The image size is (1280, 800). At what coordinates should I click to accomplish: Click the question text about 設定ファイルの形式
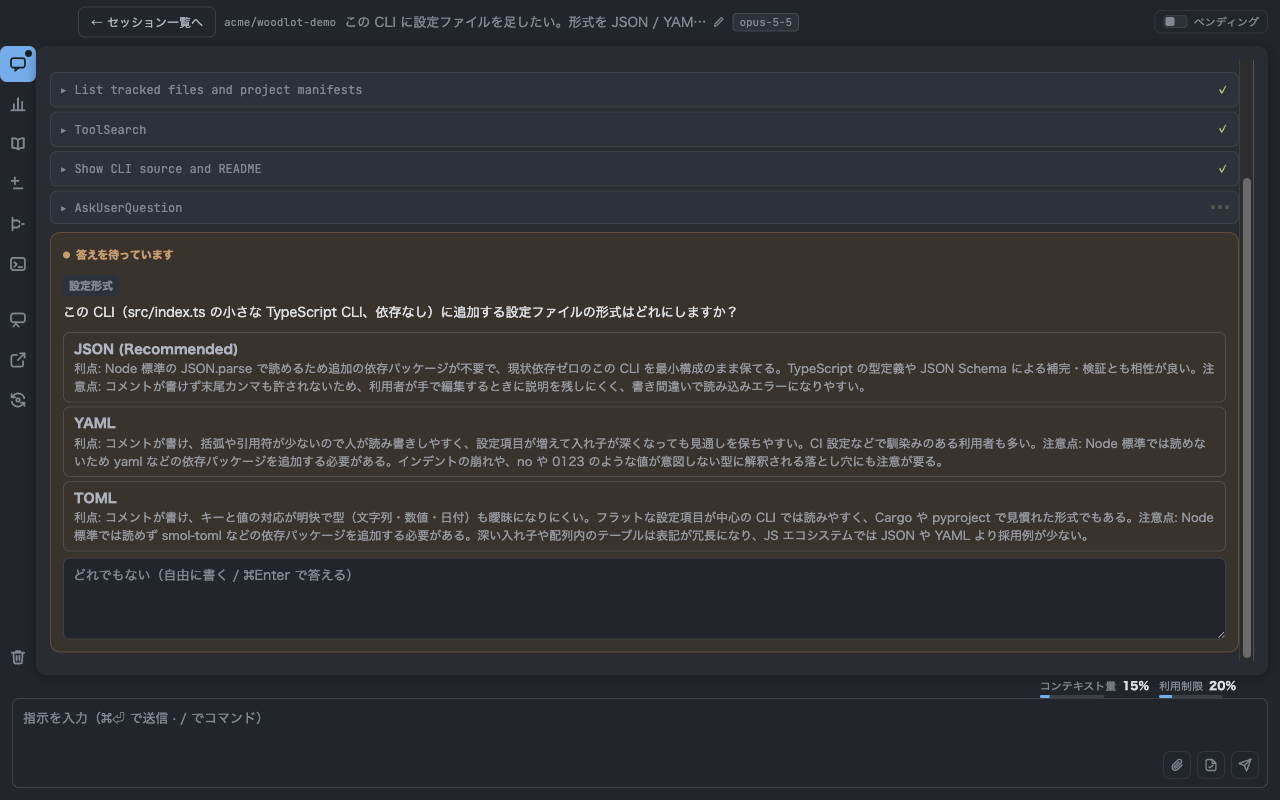400,312
